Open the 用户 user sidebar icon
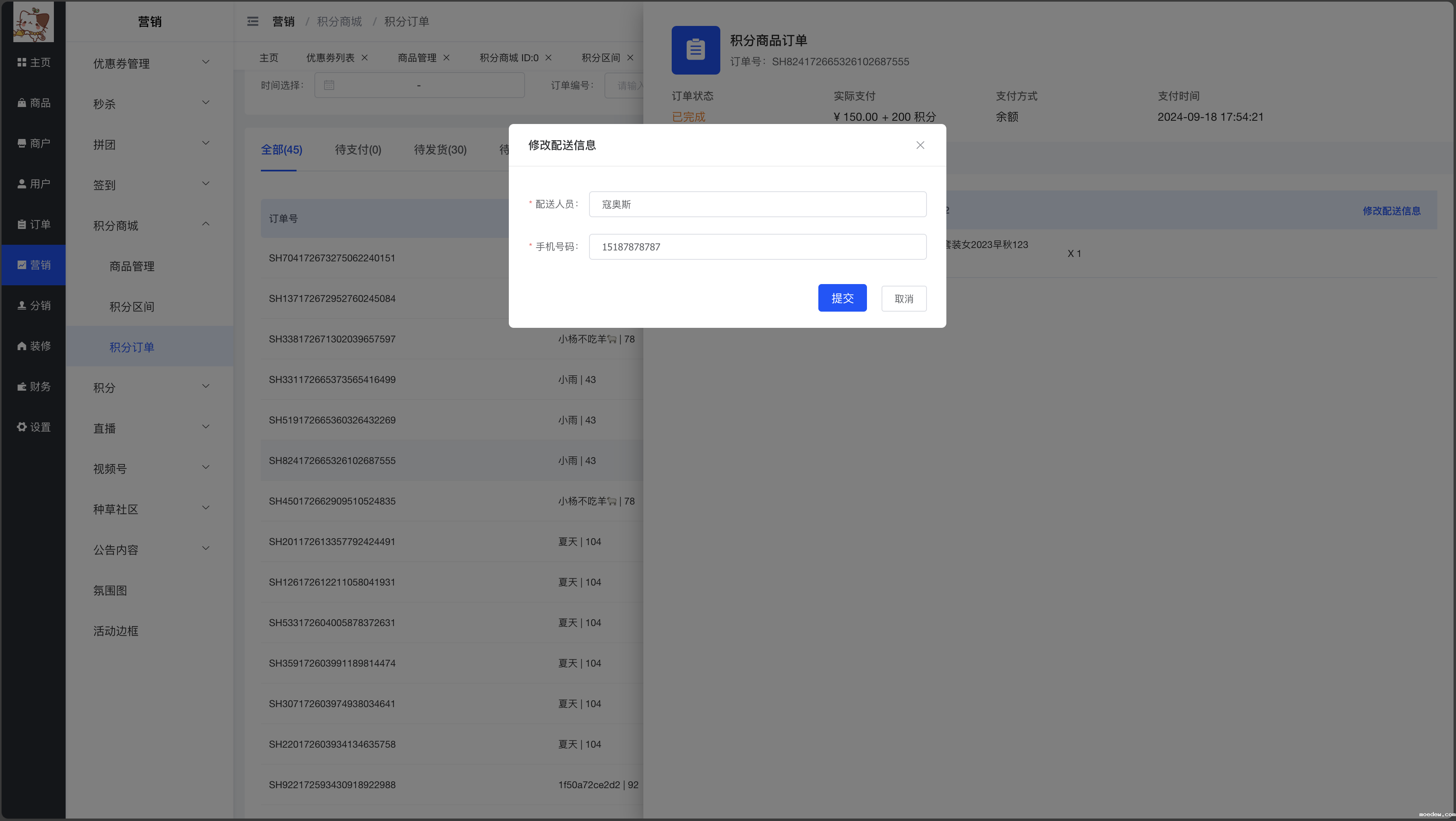 tap(22, 184)
